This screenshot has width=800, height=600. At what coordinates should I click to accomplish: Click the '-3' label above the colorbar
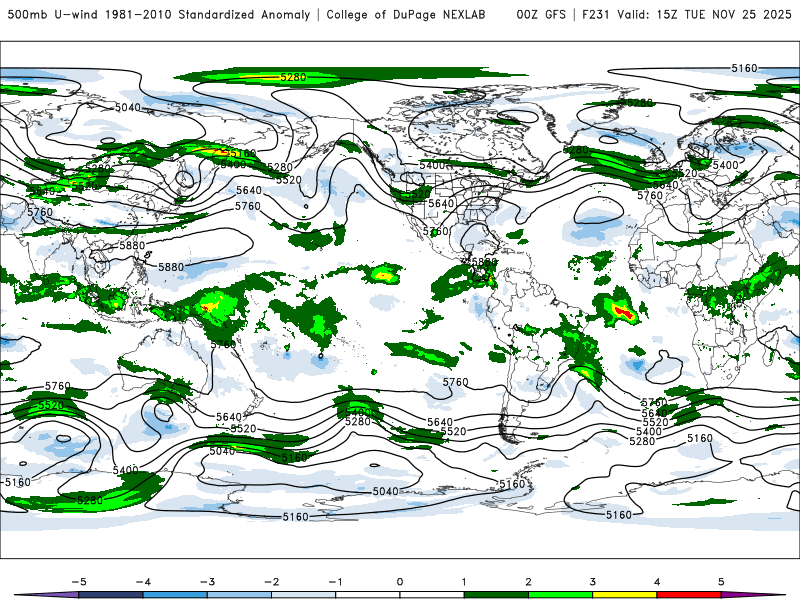point(207,582)
